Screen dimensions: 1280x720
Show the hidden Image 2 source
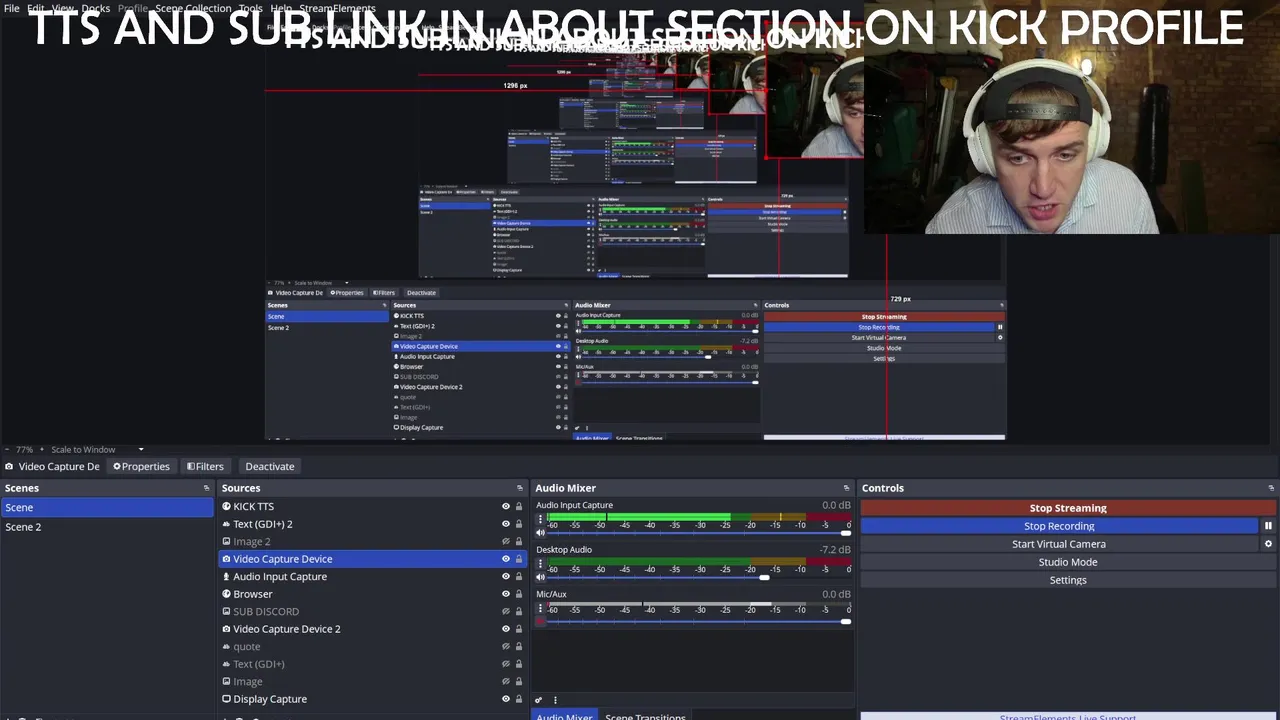505,542
